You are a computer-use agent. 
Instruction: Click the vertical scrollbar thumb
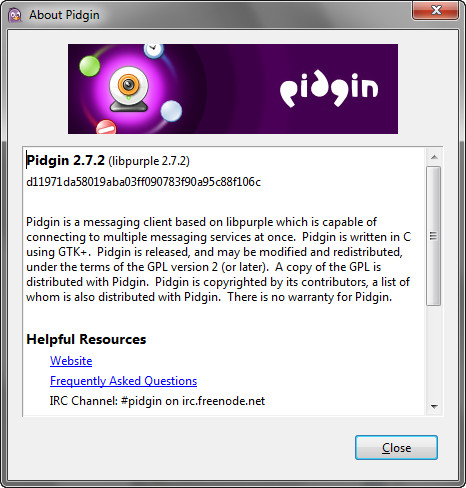434,236
